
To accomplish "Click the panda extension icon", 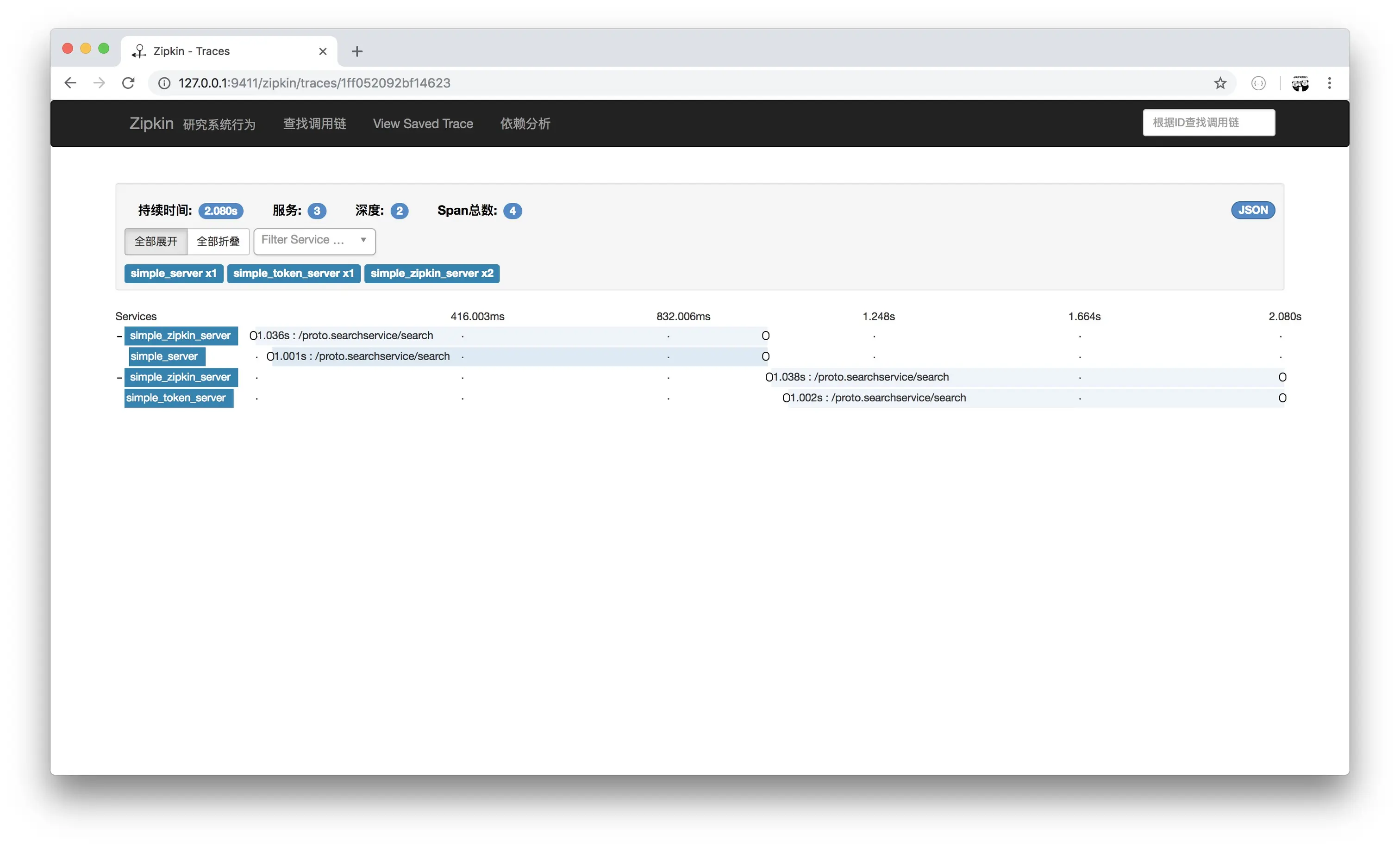I will tap(1300, 83).
